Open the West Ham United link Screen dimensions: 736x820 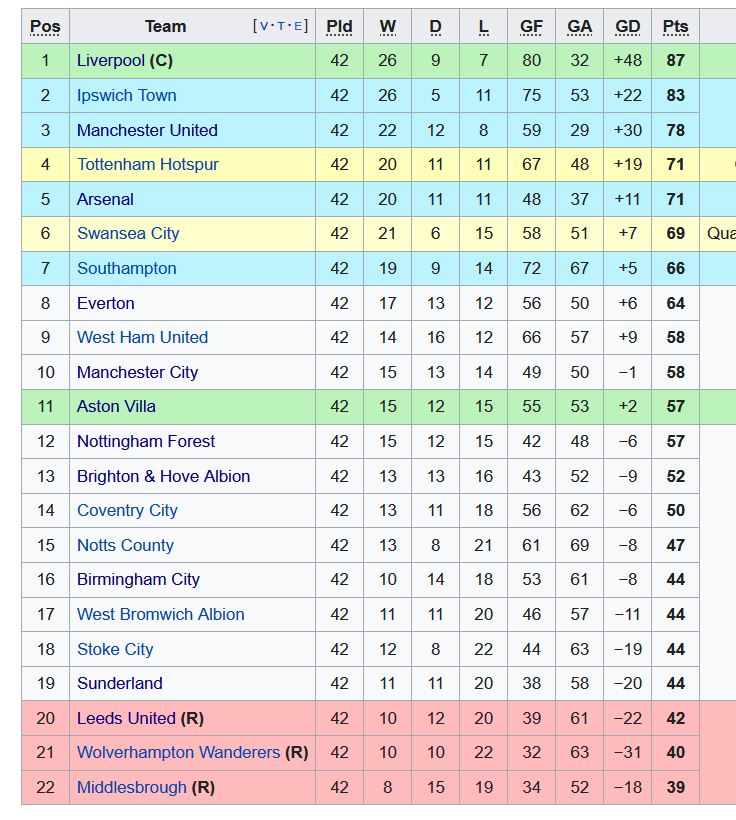142,337
